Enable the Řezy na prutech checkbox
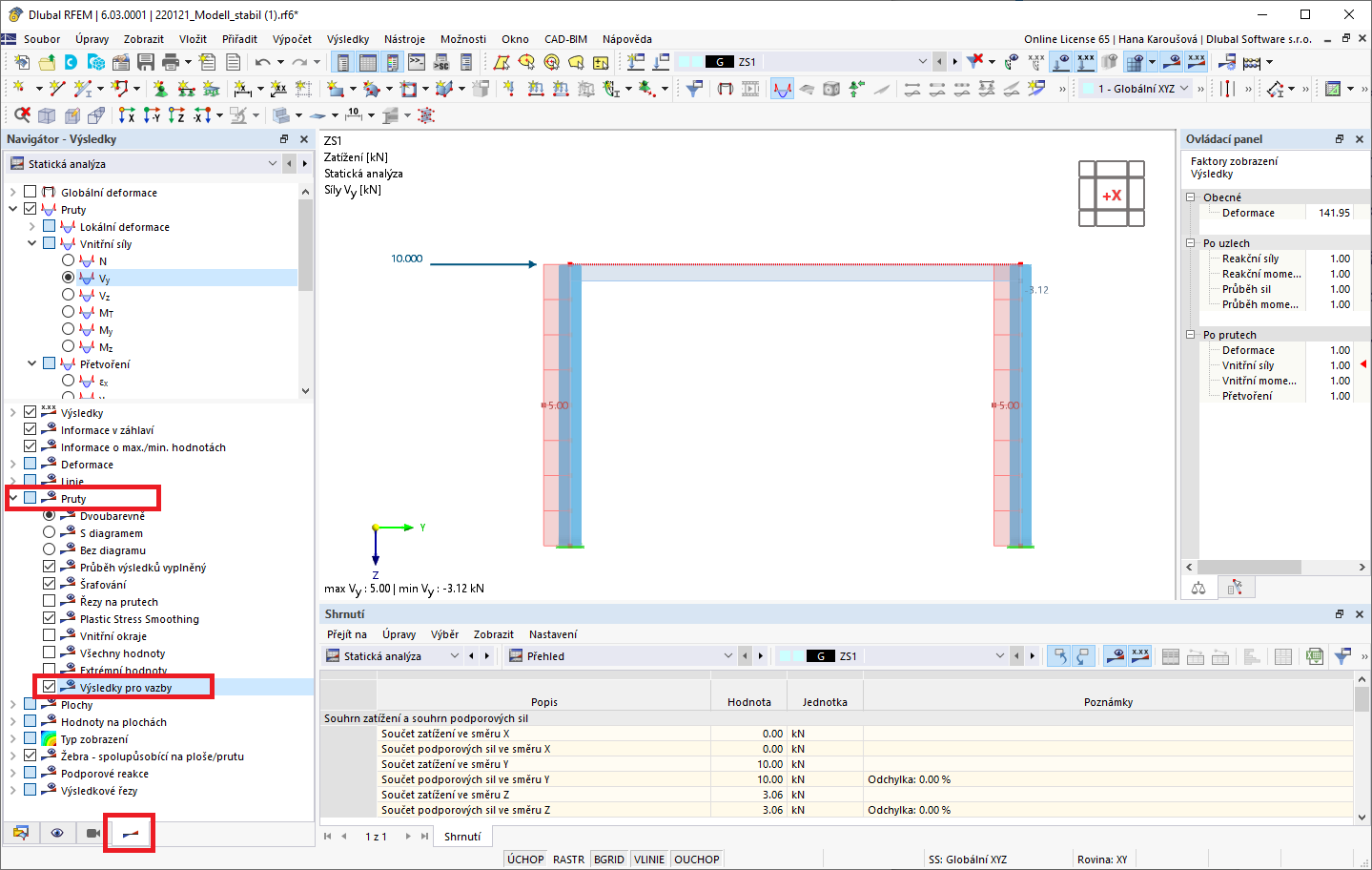 pyautogui.click(x=49, y=601)
